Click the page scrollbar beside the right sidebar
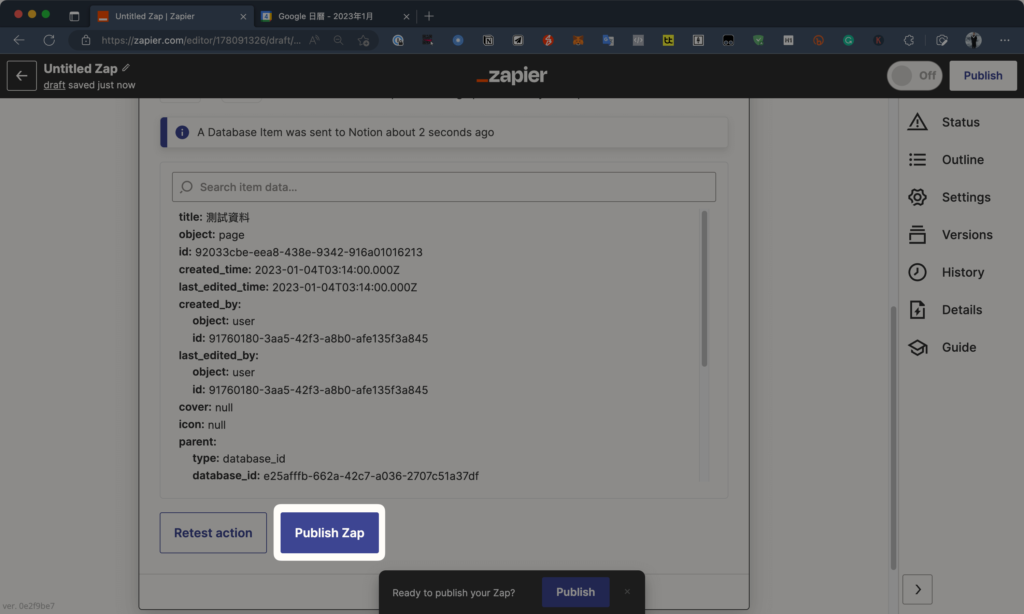This screenshot has height=614, width=1024. click(893, 438)
